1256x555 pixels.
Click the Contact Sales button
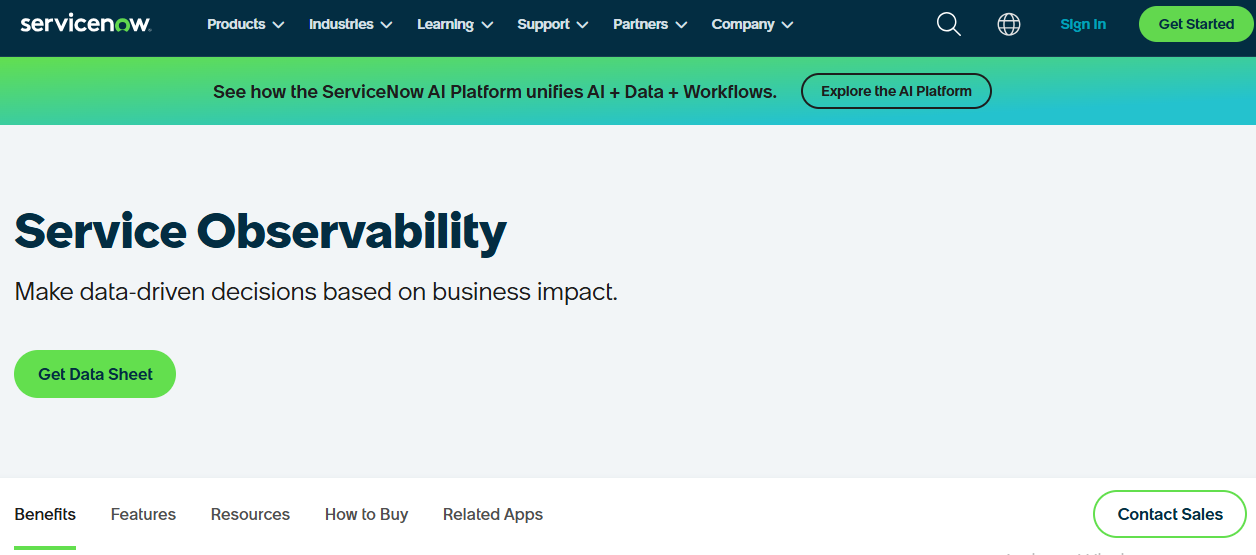coord(1170,514)
